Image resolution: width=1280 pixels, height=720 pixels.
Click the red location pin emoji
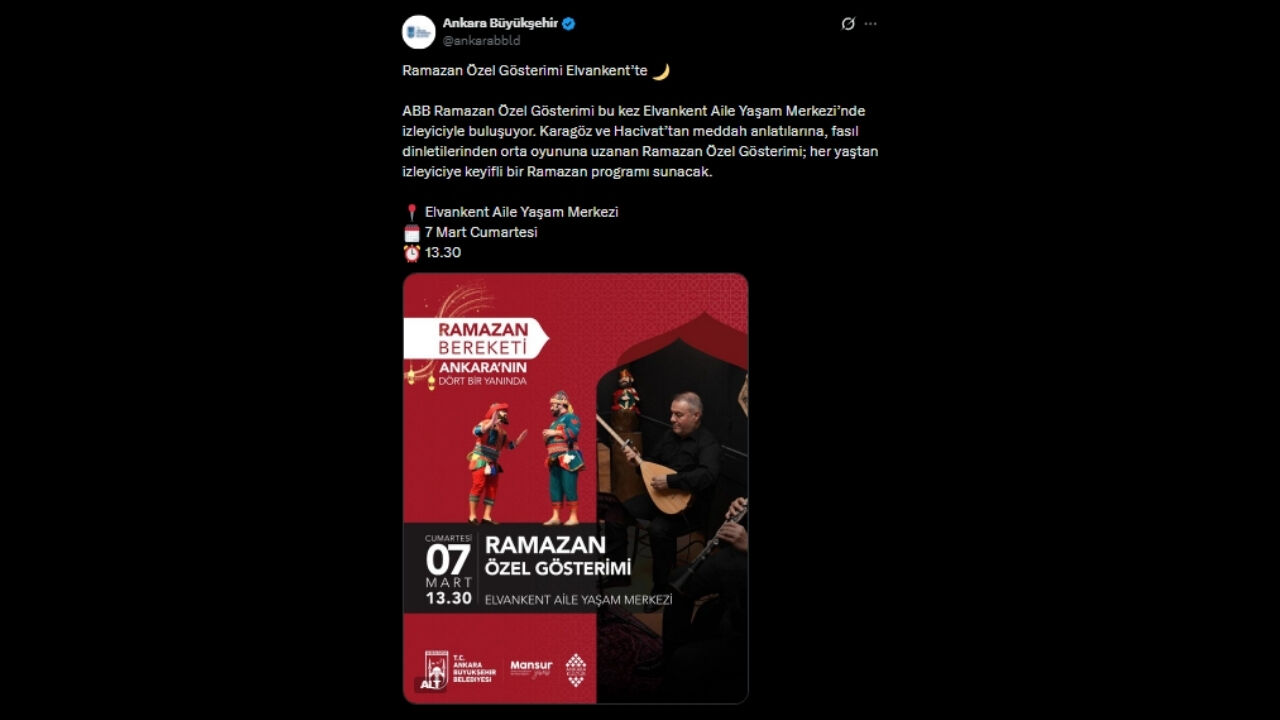(411, 212)
